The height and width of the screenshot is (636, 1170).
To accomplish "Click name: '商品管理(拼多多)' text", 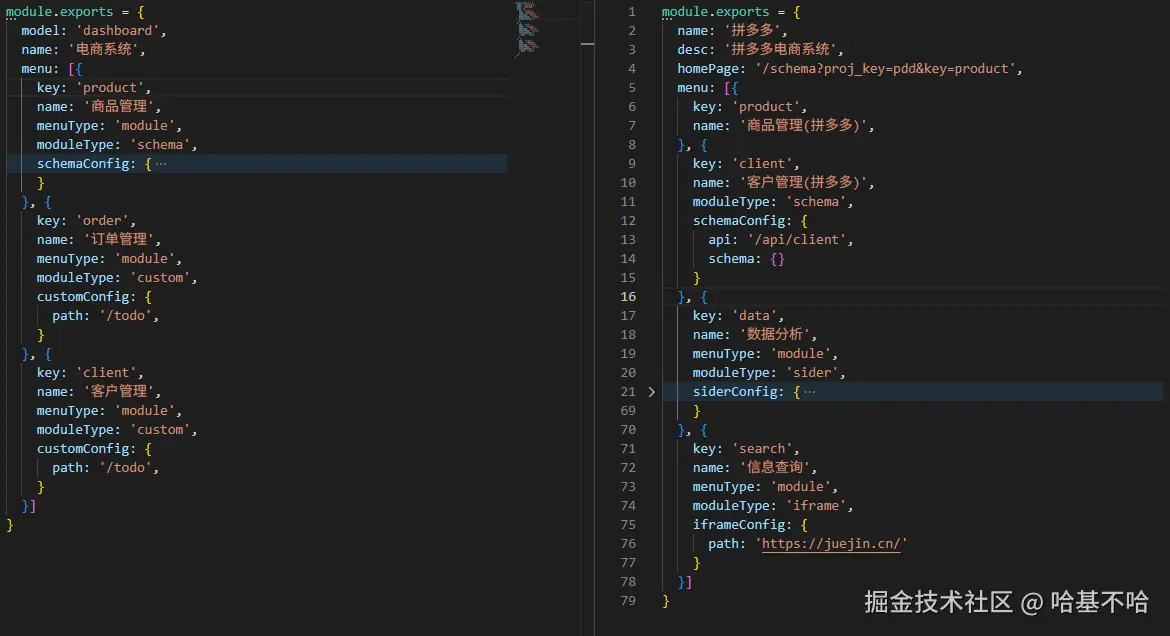I will [783, 125].
